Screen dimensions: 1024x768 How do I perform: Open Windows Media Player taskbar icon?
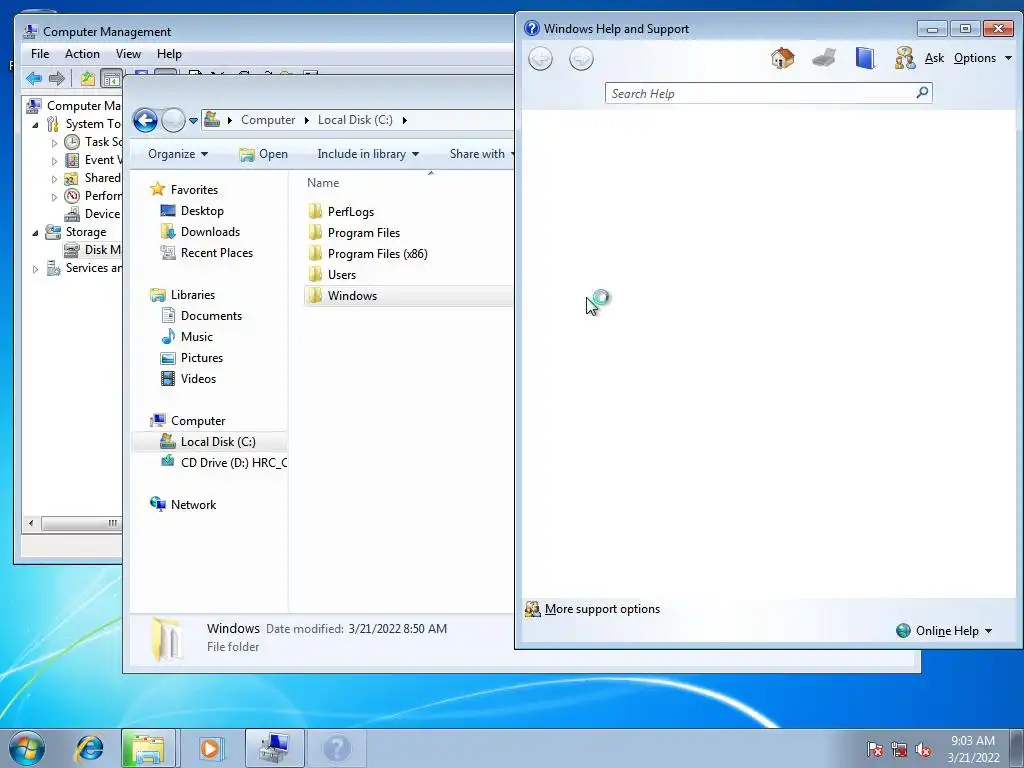pos(211,748)
